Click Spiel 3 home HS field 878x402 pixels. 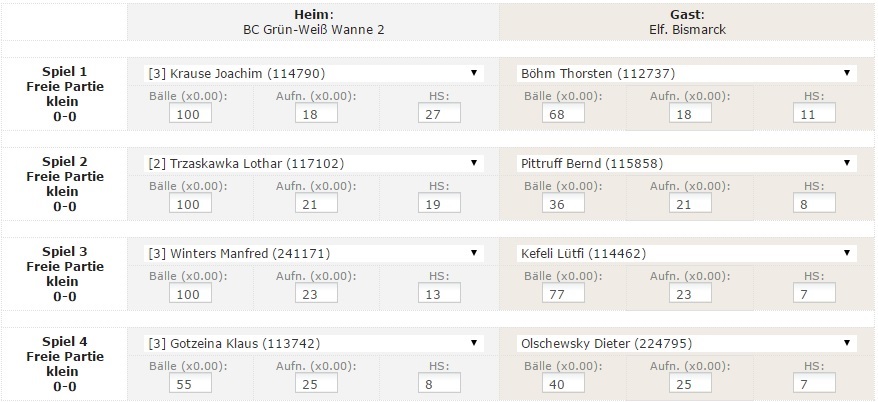click(x=439, y=293)
